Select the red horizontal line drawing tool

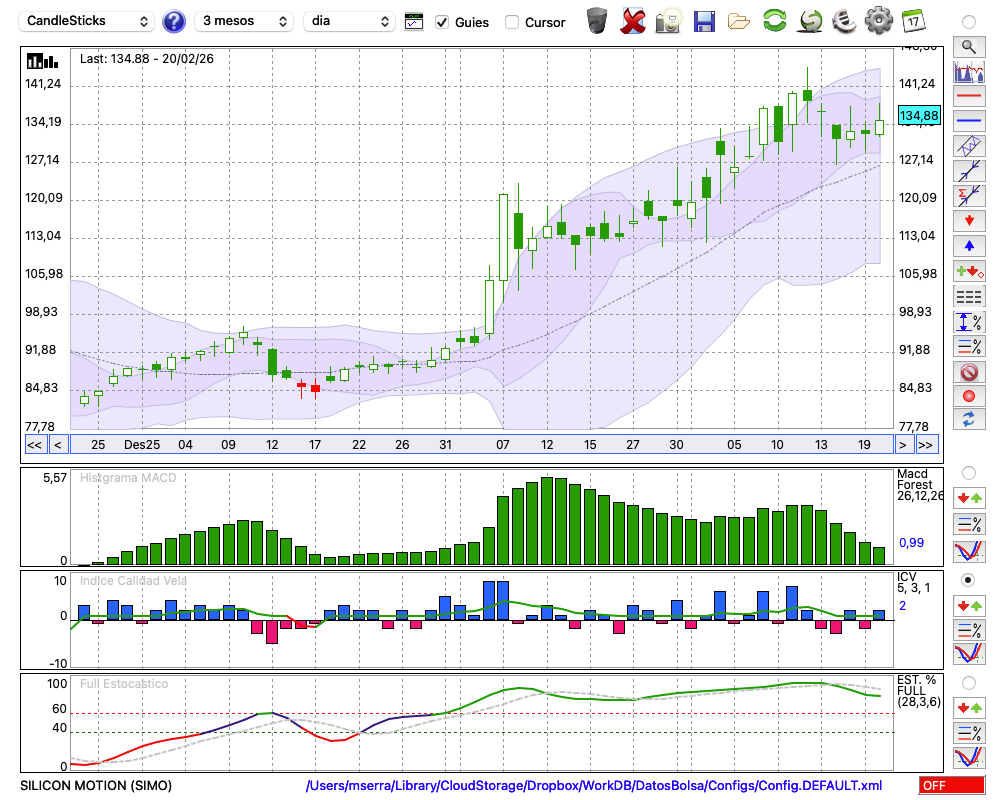click(968, 97)
